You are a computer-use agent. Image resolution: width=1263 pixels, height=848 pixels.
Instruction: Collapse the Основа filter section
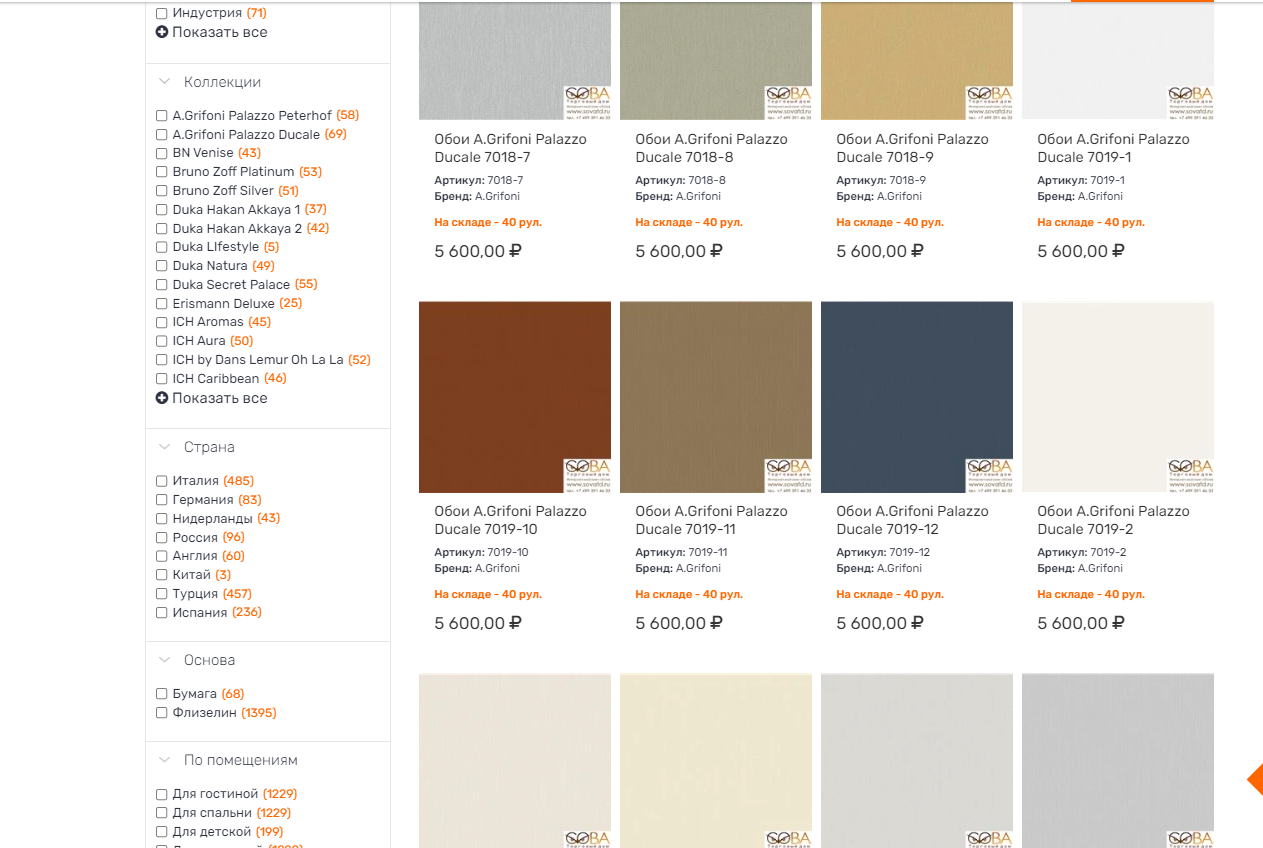click(x=165, y=660)
